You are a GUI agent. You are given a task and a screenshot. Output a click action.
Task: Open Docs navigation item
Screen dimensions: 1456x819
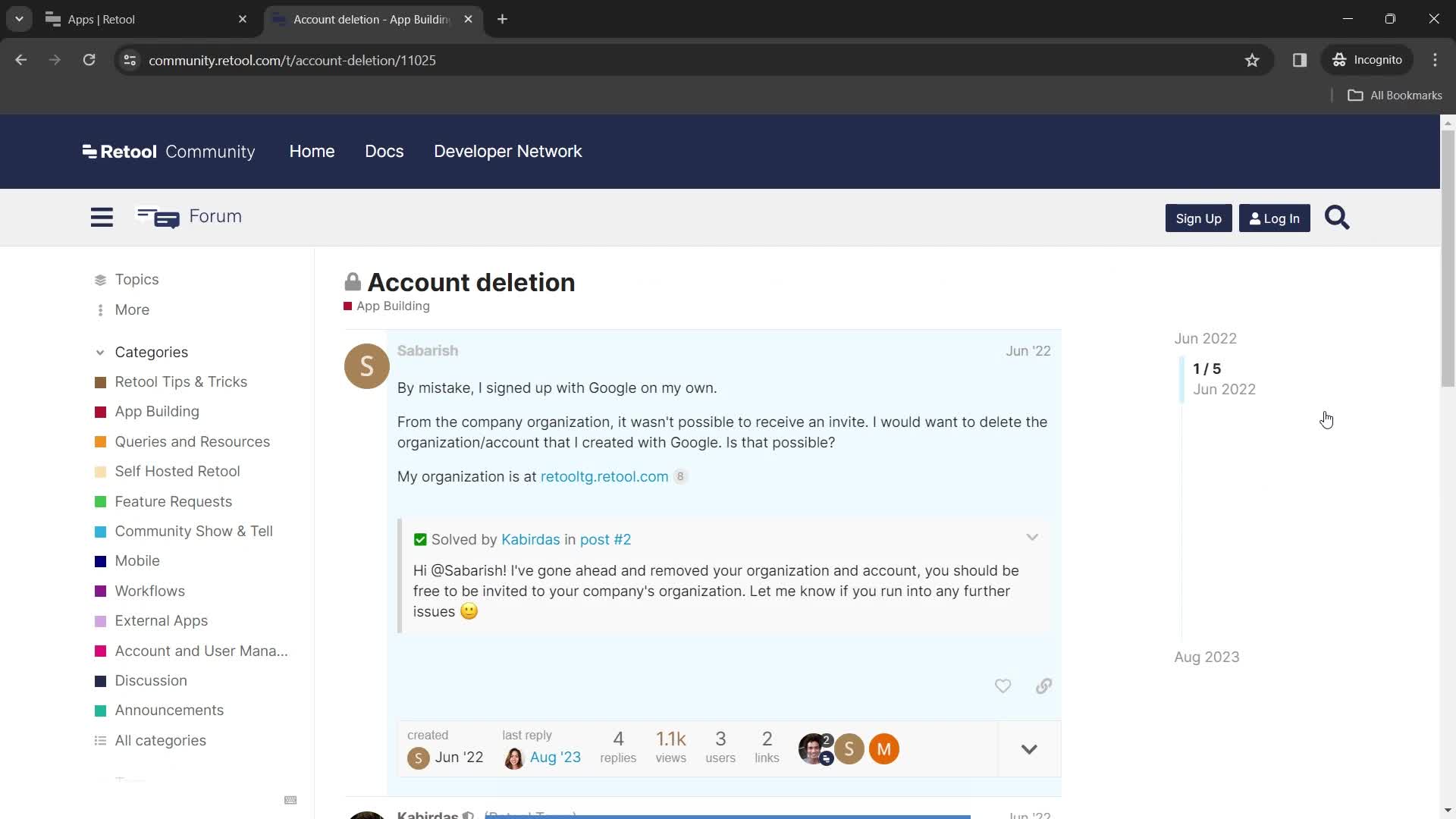coord(384,152)
